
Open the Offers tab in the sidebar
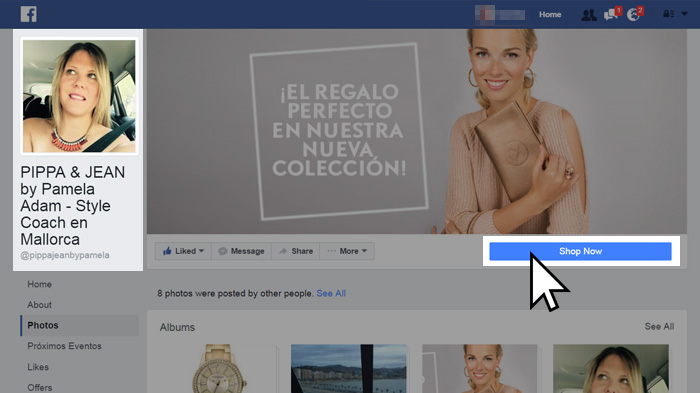[40, 387]
